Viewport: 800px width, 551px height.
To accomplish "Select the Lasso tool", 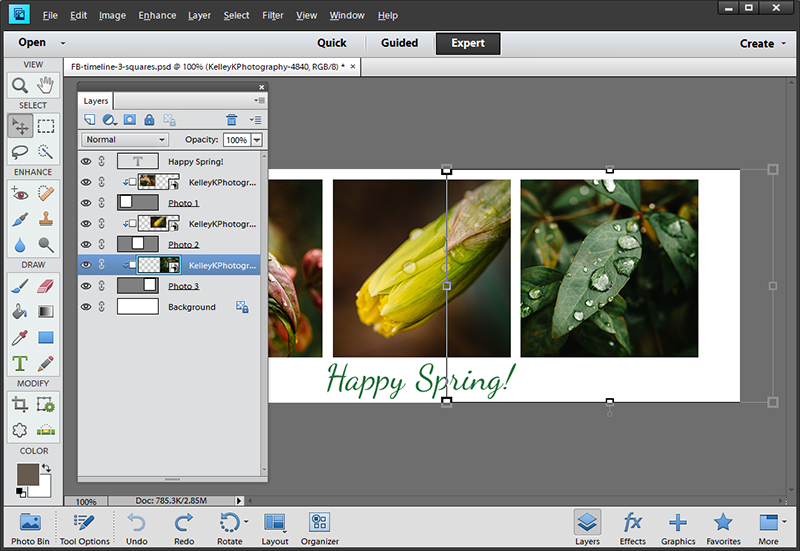I will point(20,152).
